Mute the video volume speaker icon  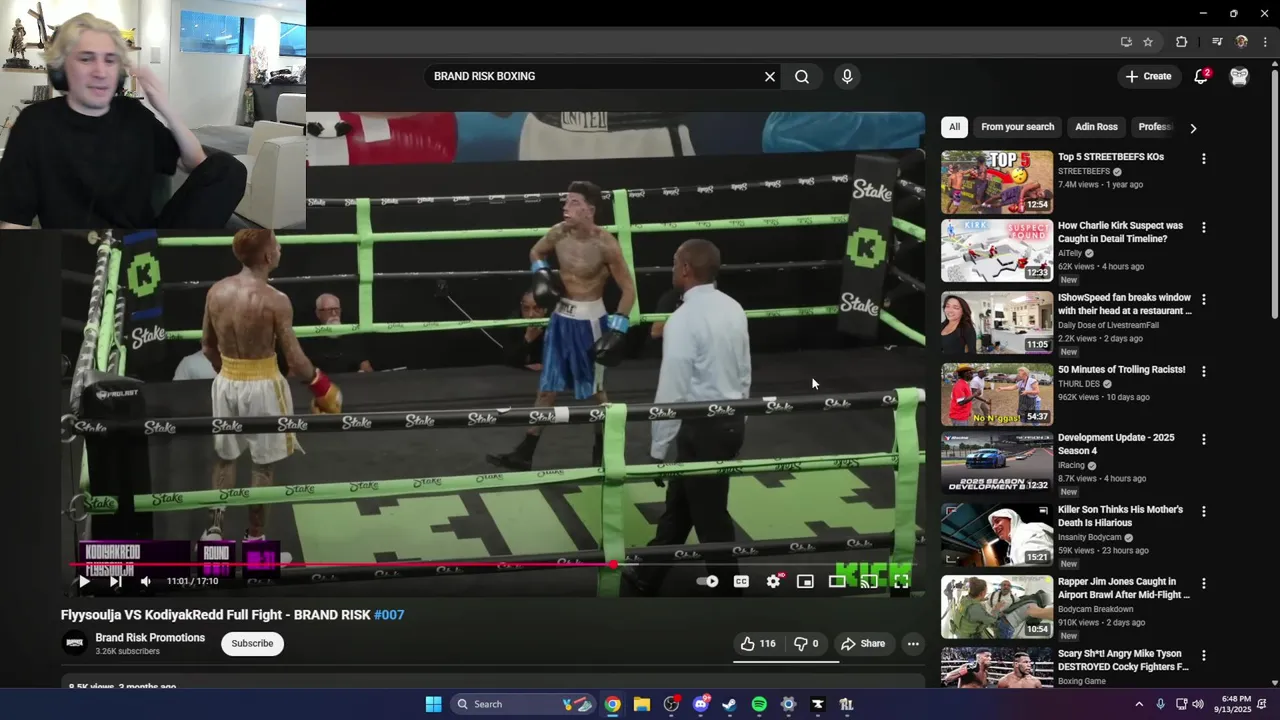click(146, 581)
